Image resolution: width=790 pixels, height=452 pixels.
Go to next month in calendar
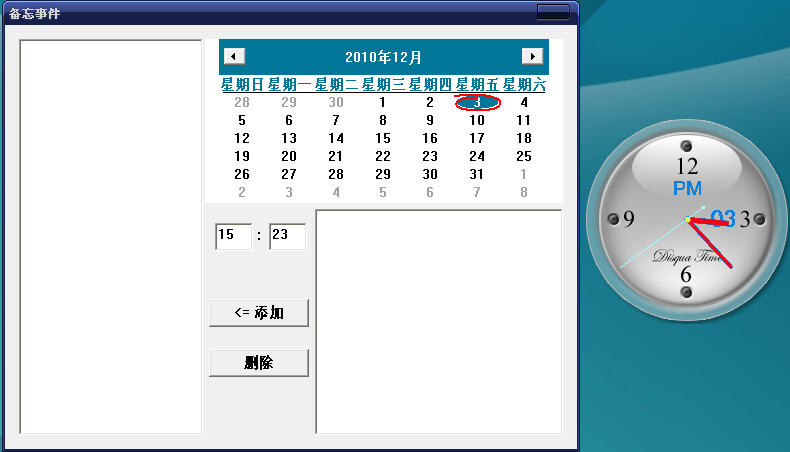(532, 56)
